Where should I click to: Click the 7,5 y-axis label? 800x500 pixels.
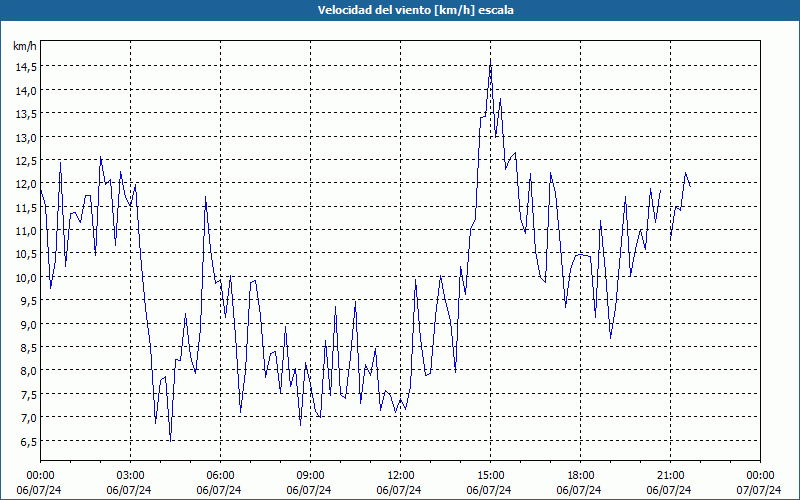click(x=28, y=394)
